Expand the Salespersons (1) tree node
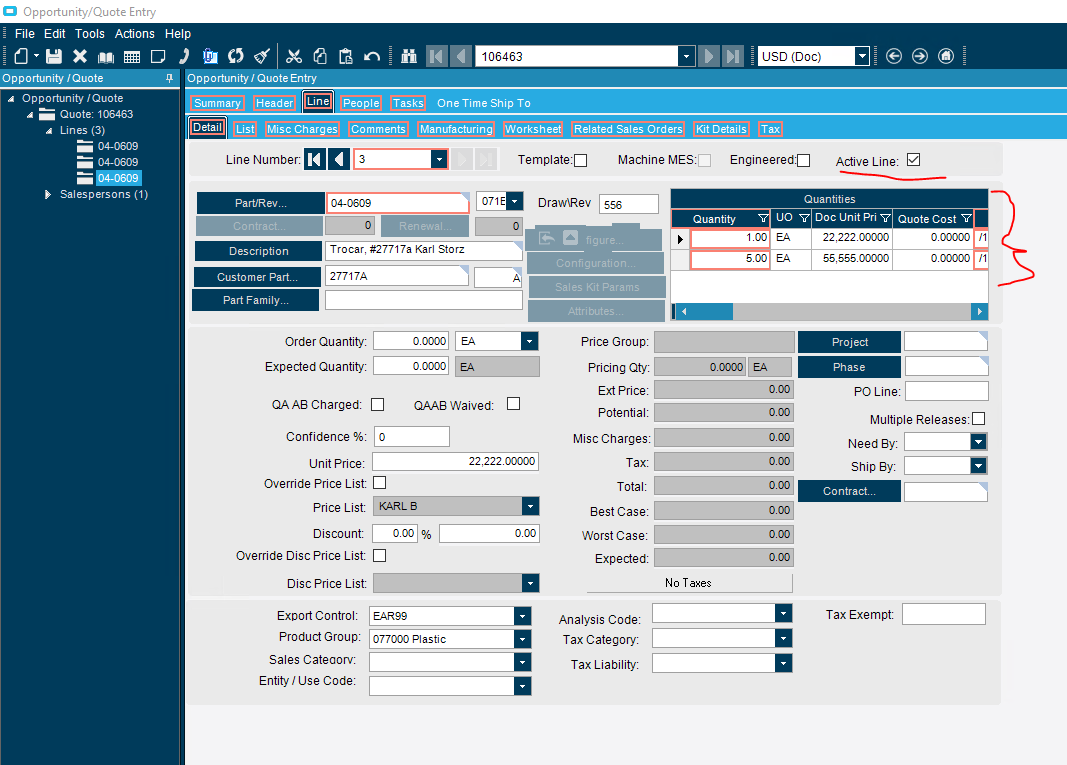Viewport: 1067px width, 765px height. tap(48, 195)
